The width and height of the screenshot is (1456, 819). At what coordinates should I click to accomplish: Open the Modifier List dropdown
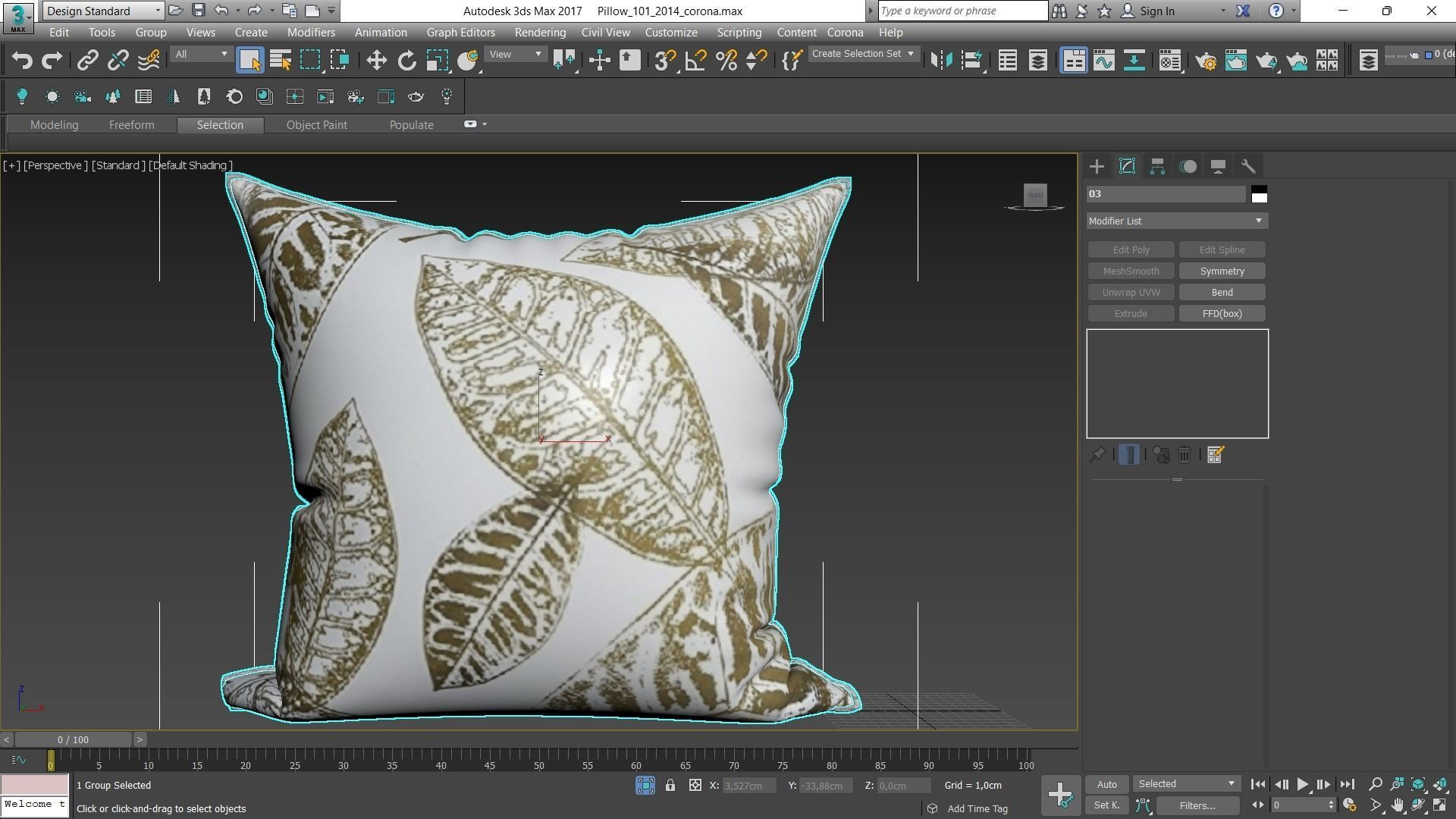(x=1177, y=221)
